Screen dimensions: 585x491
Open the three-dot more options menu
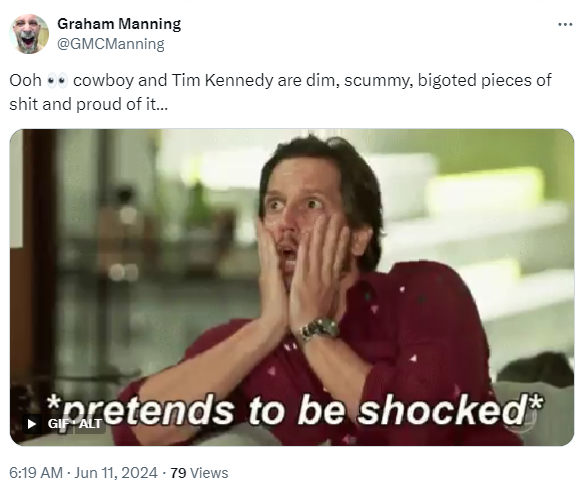565,25
